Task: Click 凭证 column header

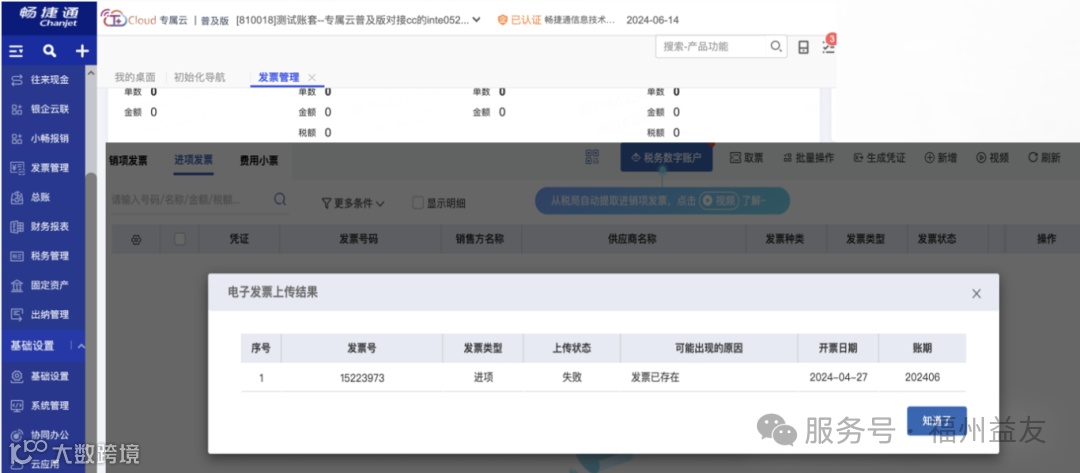Action: 239,240
